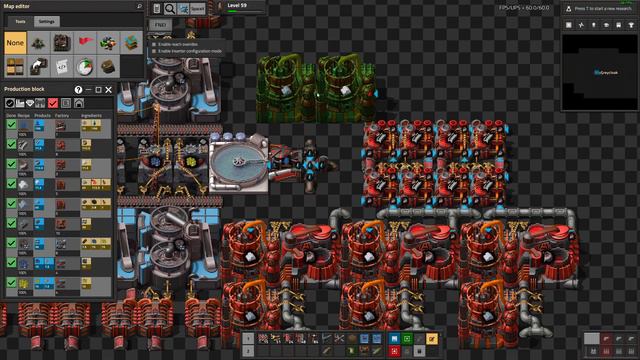This screenshot has height=360, width=640.
Task: Click the magnifying glass search toolbar icon
Action: (170, 9)
